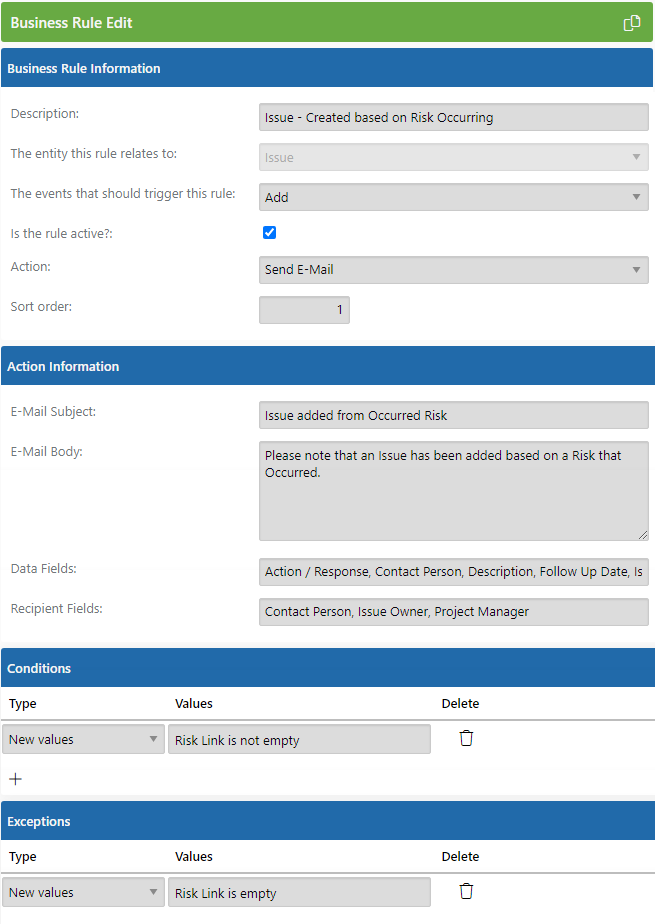Click the 'Is the rule active?:' label
The height and width of the screenshot is (924, 655).
click(61, 233)
